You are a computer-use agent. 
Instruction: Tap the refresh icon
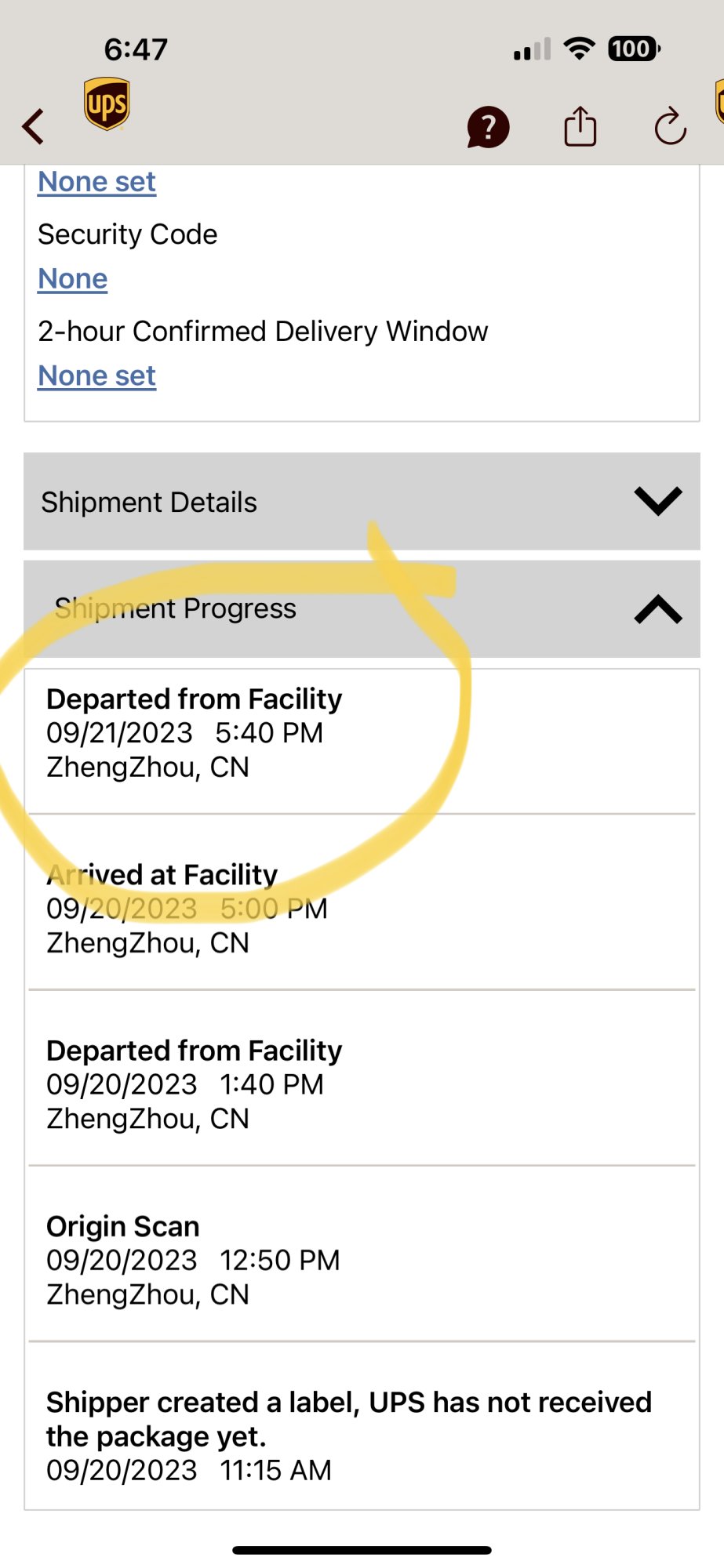coord(671,127)
